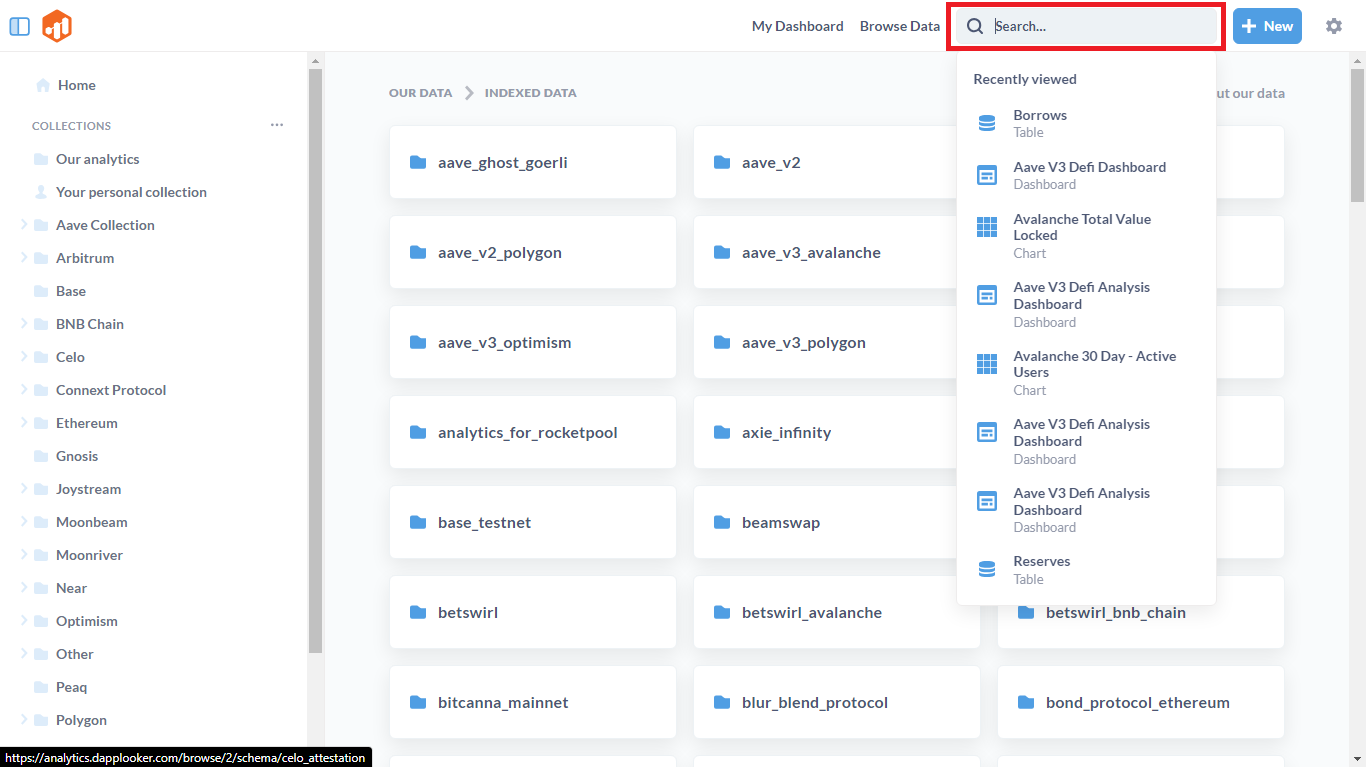
Task: Open Avalanche Total Value Locked chart
Action: (1081, 235)
